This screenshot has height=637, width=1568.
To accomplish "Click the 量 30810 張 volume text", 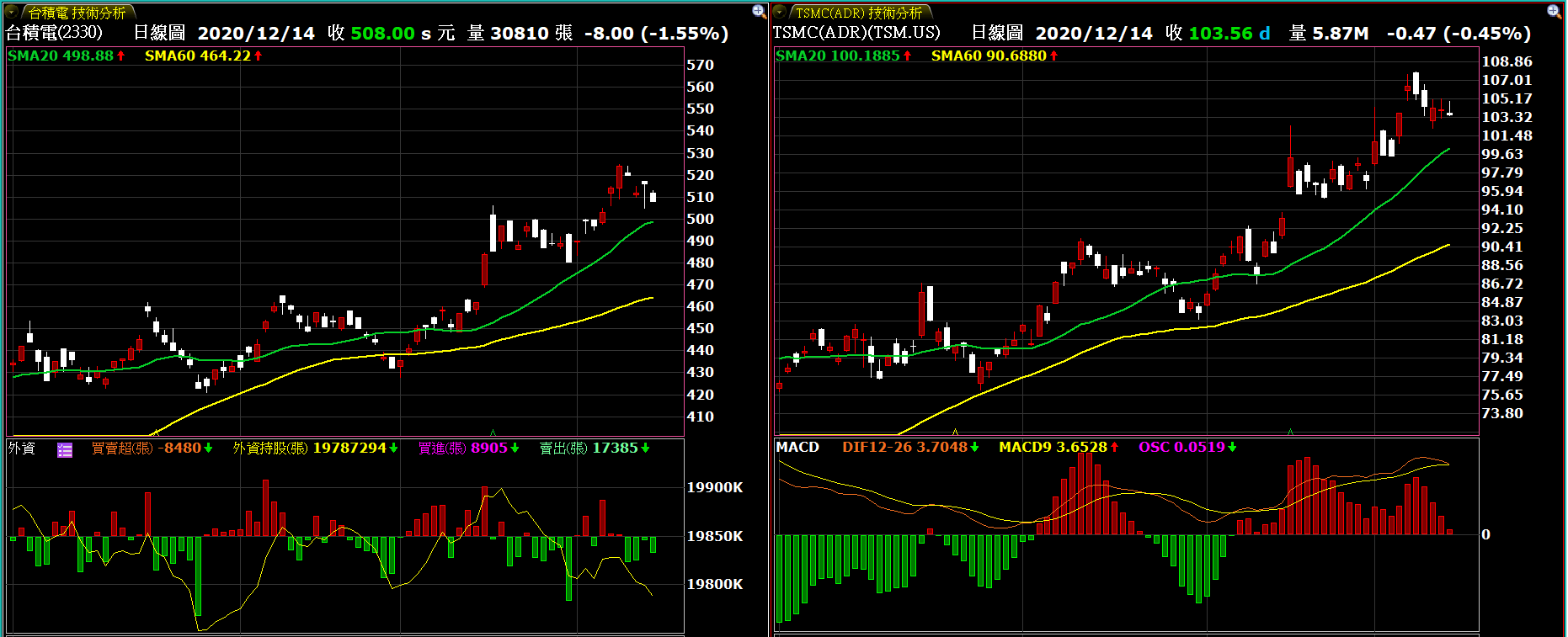I will pos(520,33).
